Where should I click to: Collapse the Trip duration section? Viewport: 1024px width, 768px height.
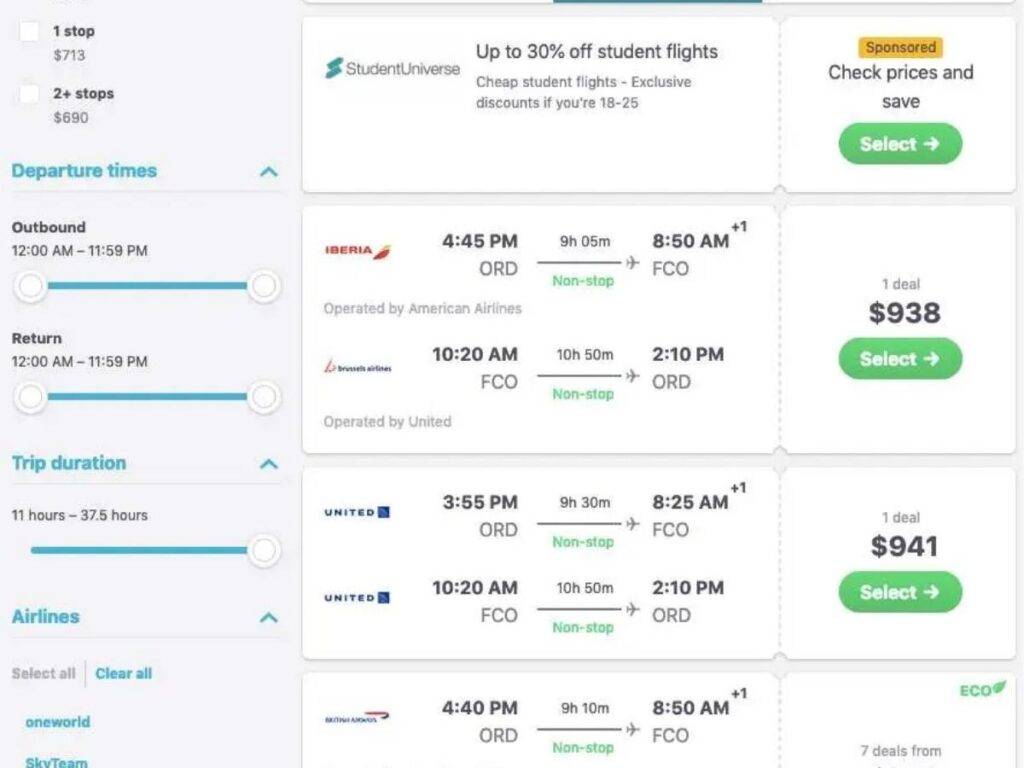(267, 463)
